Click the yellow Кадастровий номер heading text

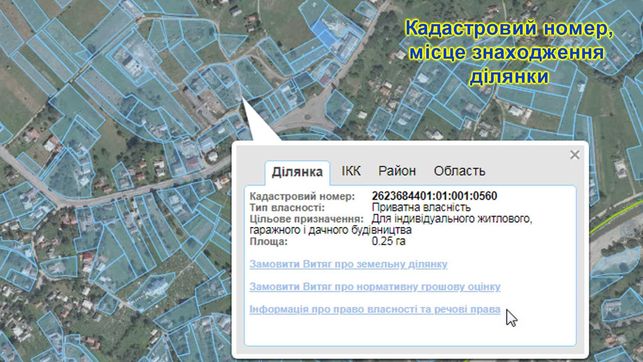coord(509,52)
